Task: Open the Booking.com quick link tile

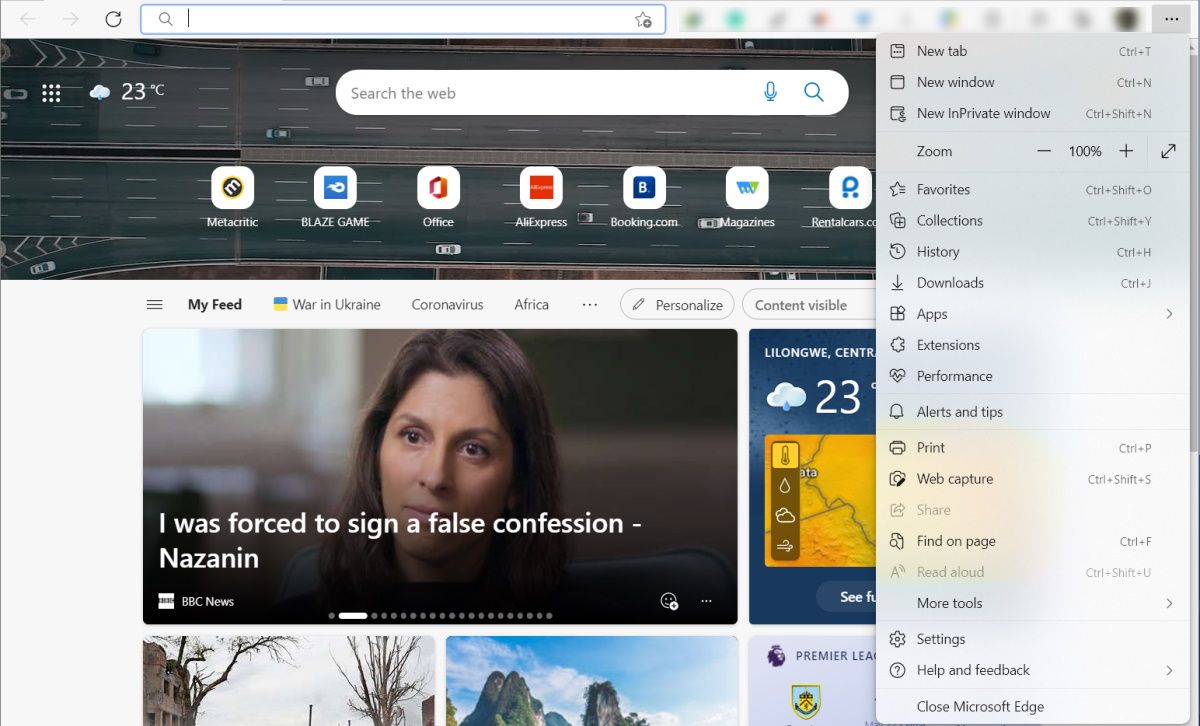Action: point(644,188)
